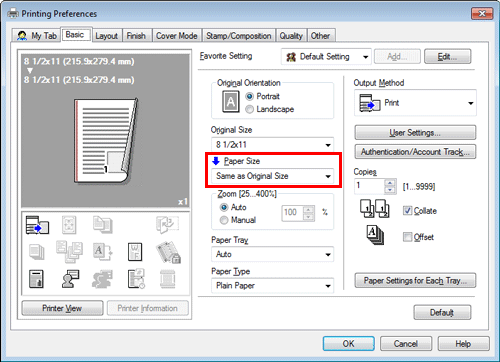
Task: Switch to My Tab
Action: (37, 36)
